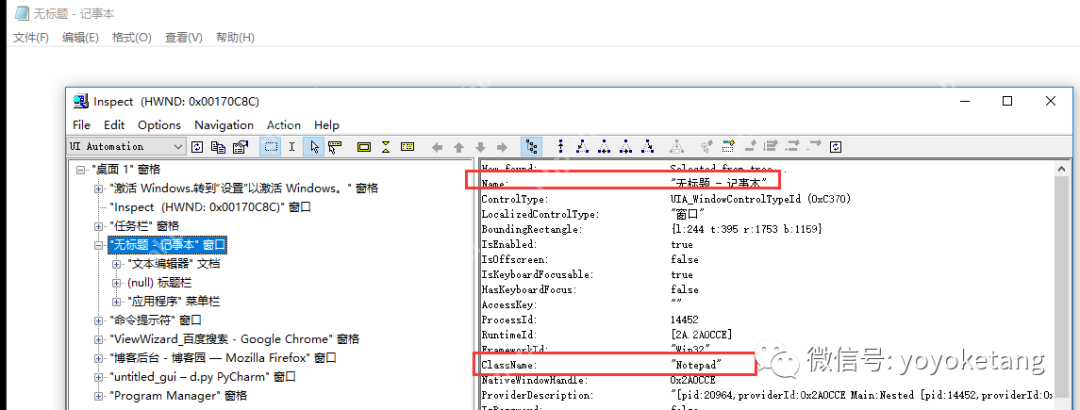Click the Navigate to Parent icon
Image resolution: width=1080 pixels, height=410 pixels.
561,146
